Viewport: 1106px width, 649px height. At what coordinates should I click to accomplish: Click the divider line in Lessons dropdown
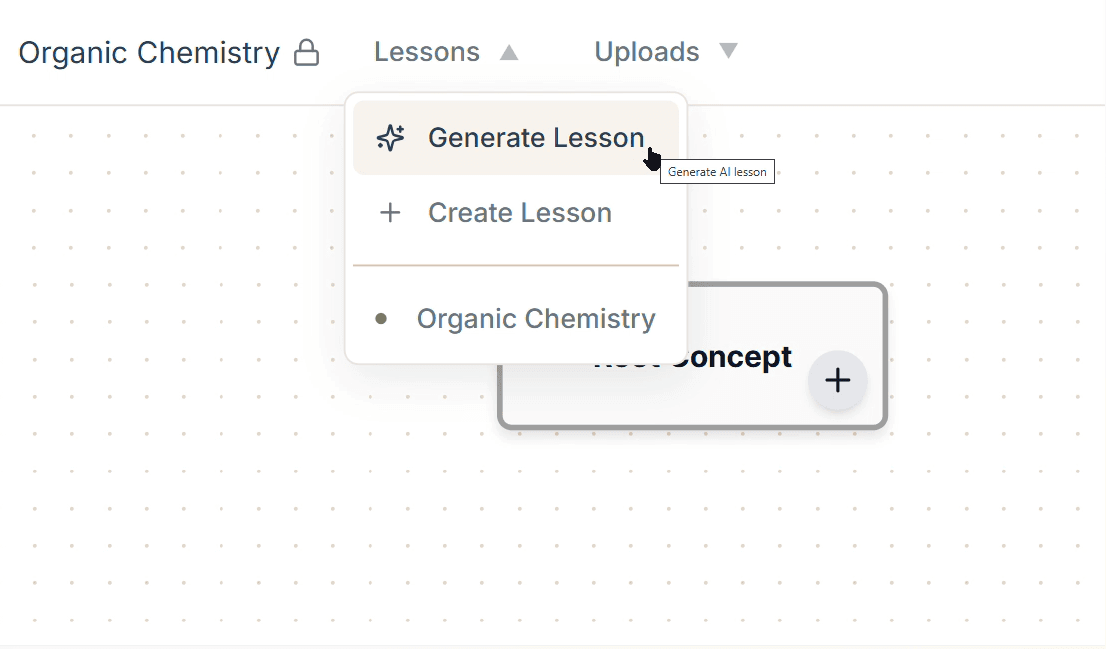click(x=515, y=266)
